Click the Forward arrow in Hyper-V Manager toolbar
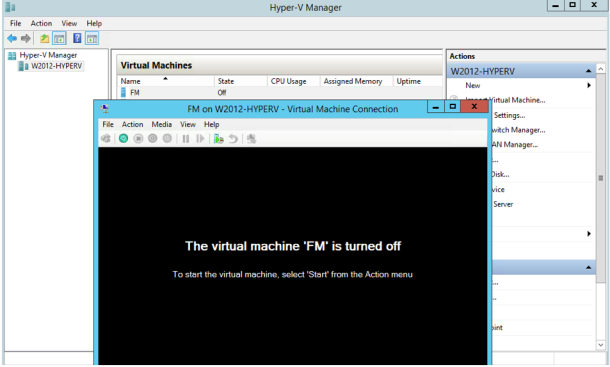The width and height of the screenshot is (610, 367). [26, 38]
